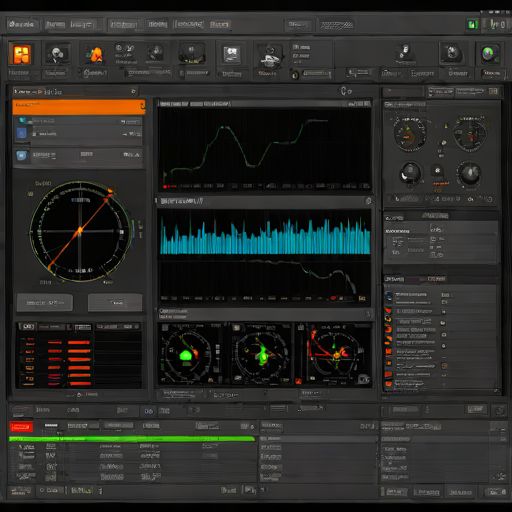Click the red button above the green bar
Screen dimensions: 512x512
click(x=21, y=427)
